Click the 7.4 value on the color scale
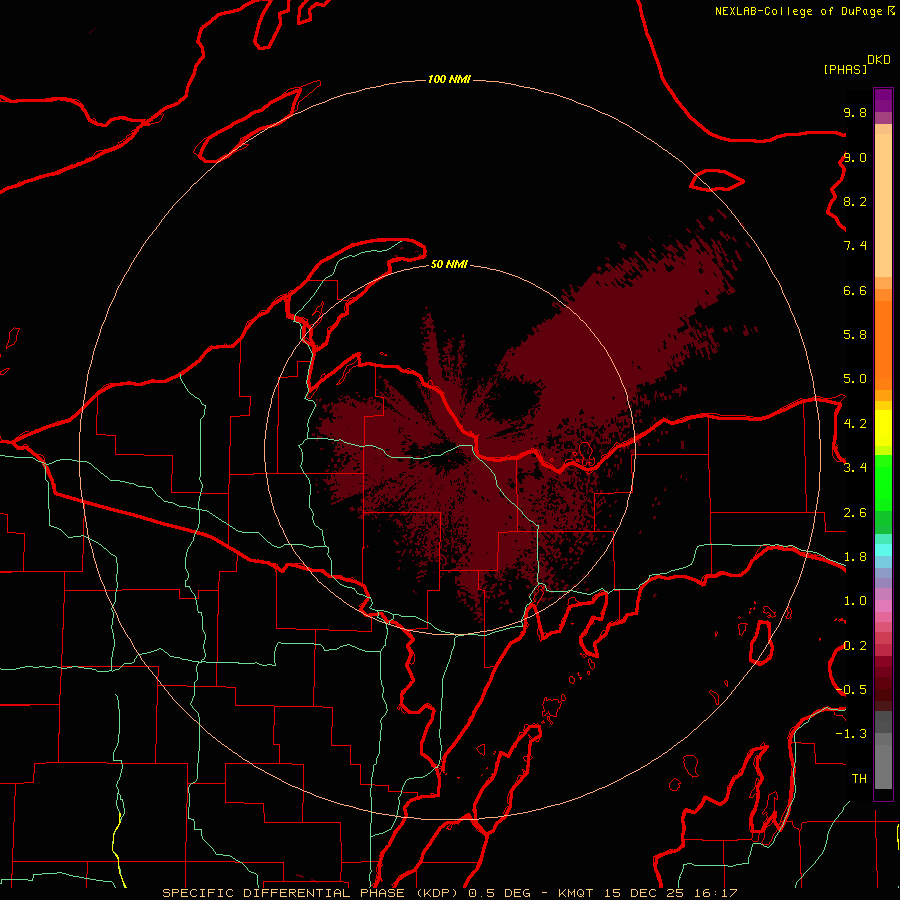900x900 pixels. [x=855, y=246]
